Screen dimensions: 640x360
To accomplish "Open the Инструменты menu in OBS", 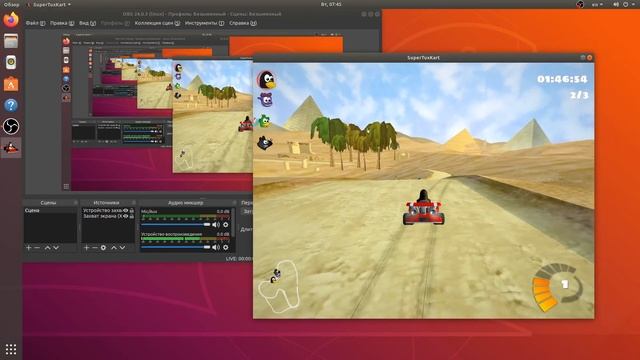I will [204, 23].
